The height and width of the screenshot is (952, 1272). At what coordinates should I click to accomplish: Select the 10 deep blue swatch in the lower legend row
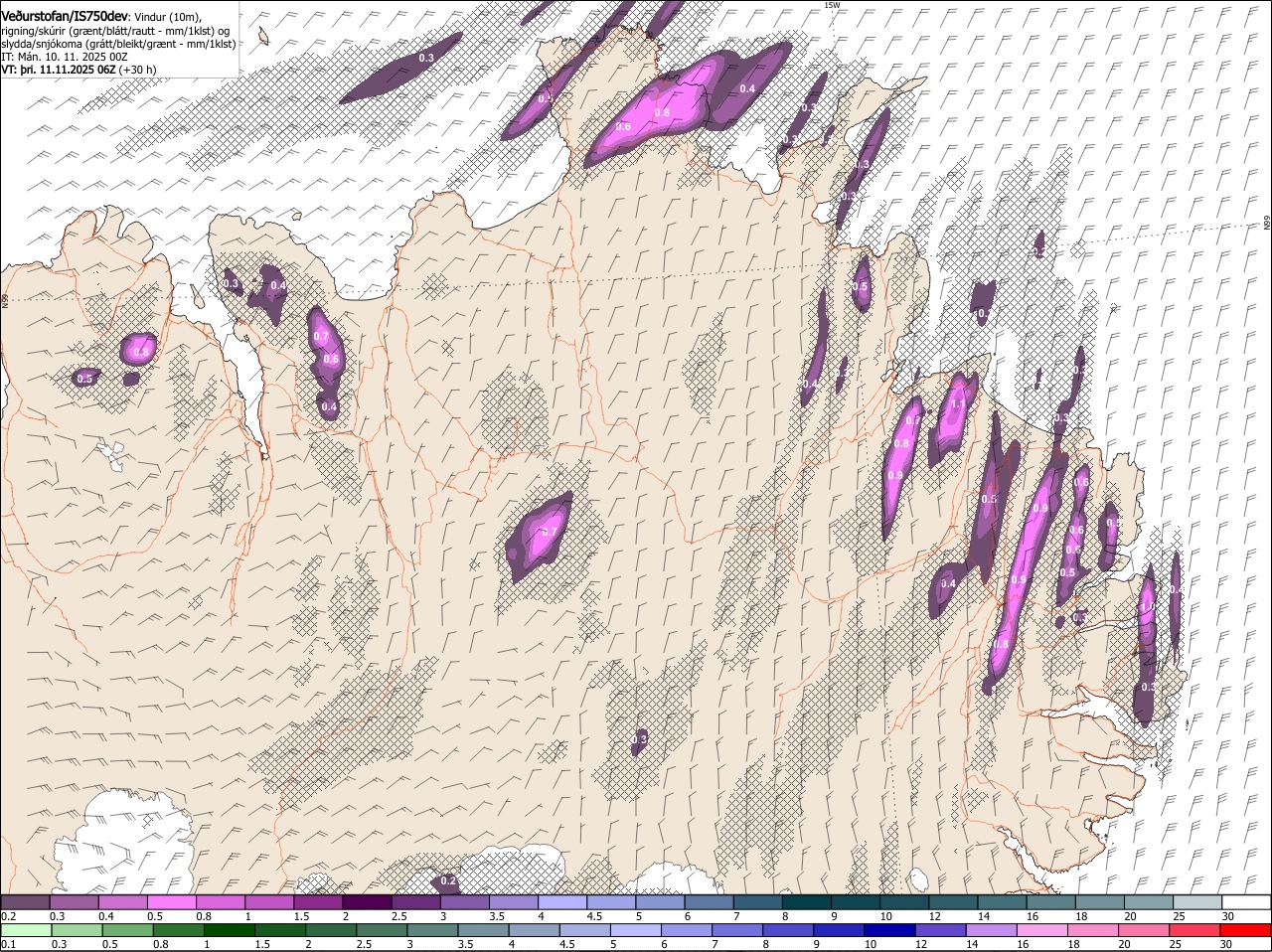click(x=888, y=930)
